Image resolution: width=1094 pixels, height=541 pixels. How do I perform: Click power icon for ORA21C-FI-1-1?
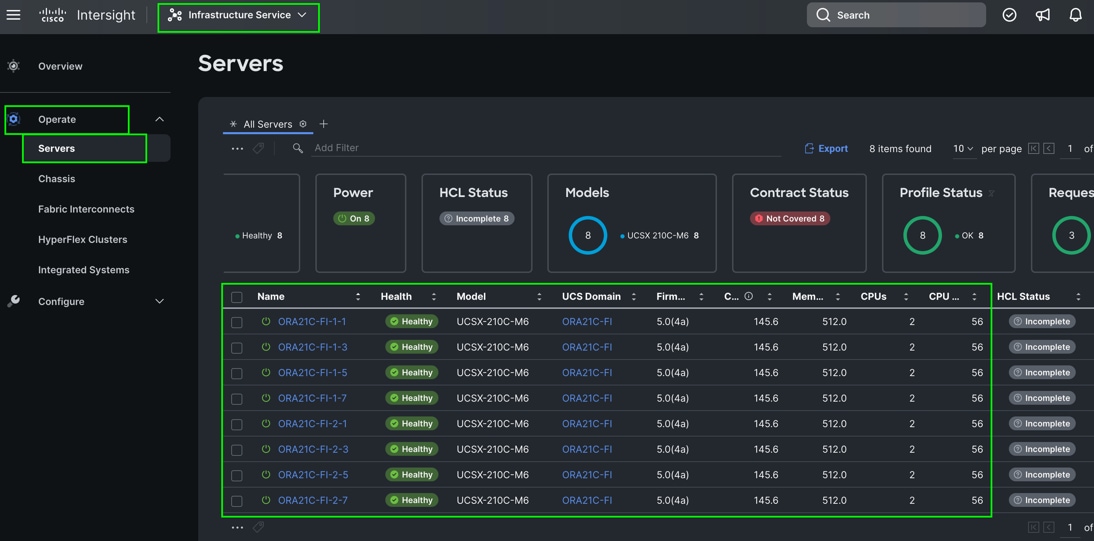click(266, 321)
